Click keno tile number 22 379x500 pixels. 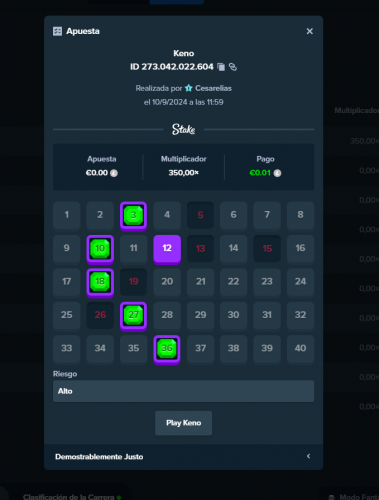coord(234,282)
